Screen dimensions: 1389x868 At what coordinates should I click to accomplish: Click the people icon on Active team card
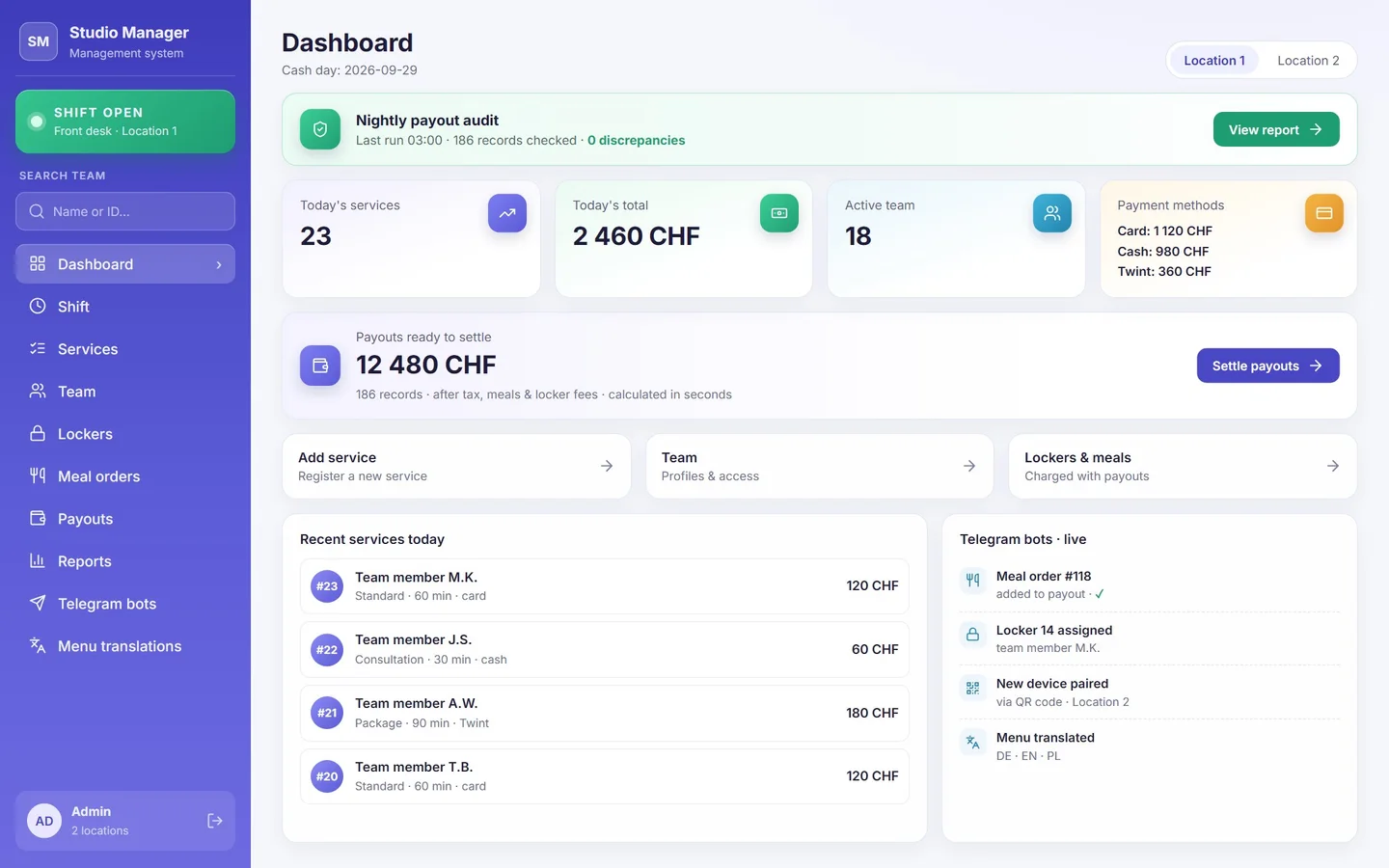point(1052,213)
